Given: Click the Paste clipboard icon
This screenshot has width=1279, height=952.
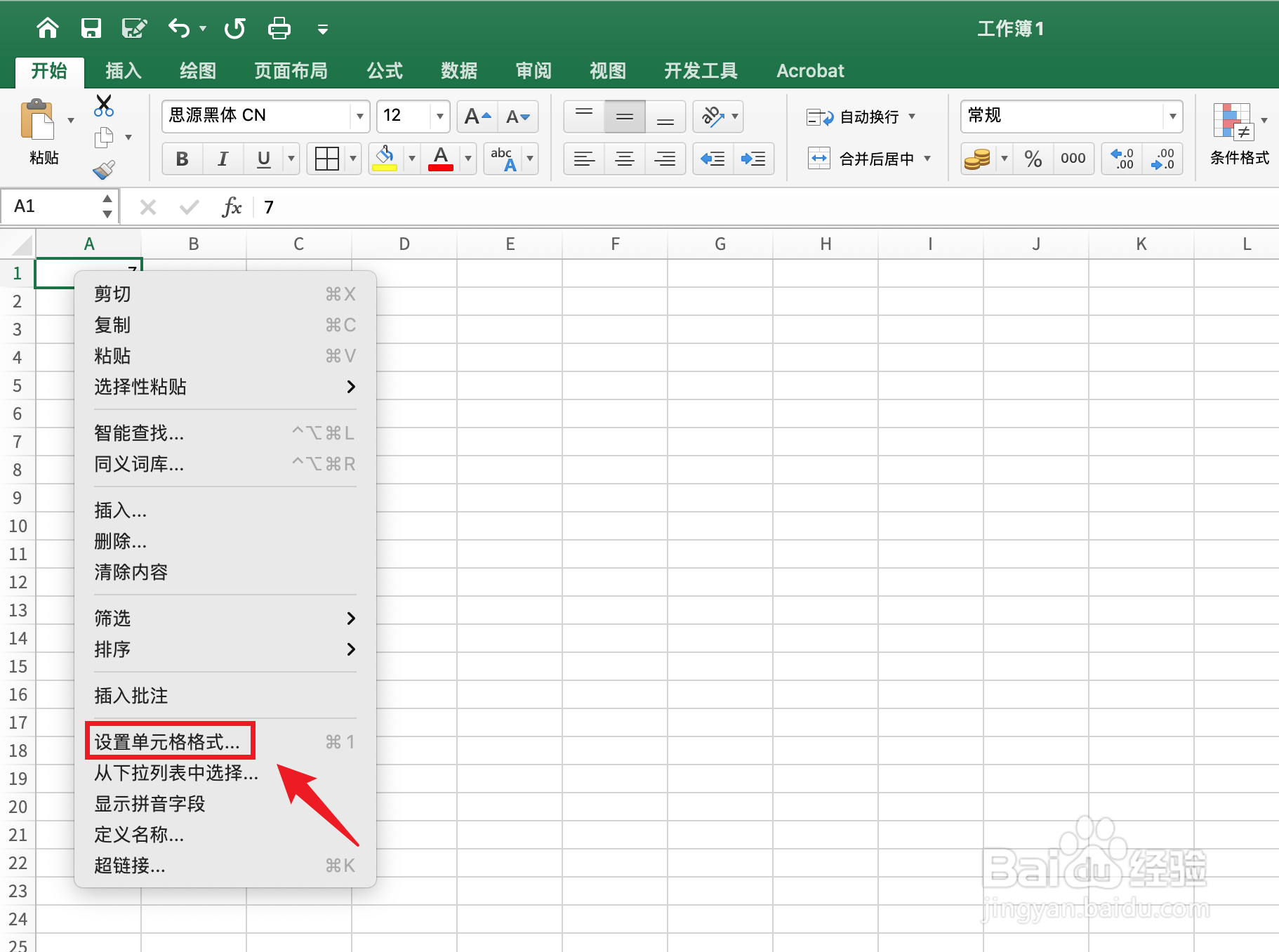Looking at the screenshot, I should pyautogui.click(x=38, y=120).
